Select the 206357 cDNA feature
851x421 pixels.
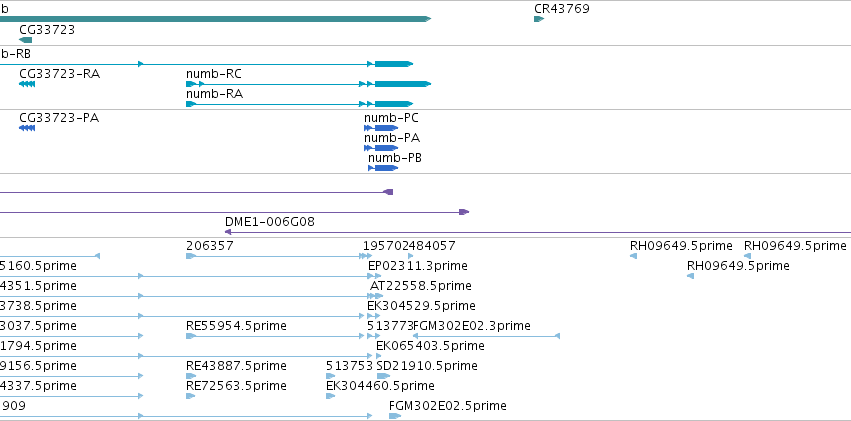280,256
